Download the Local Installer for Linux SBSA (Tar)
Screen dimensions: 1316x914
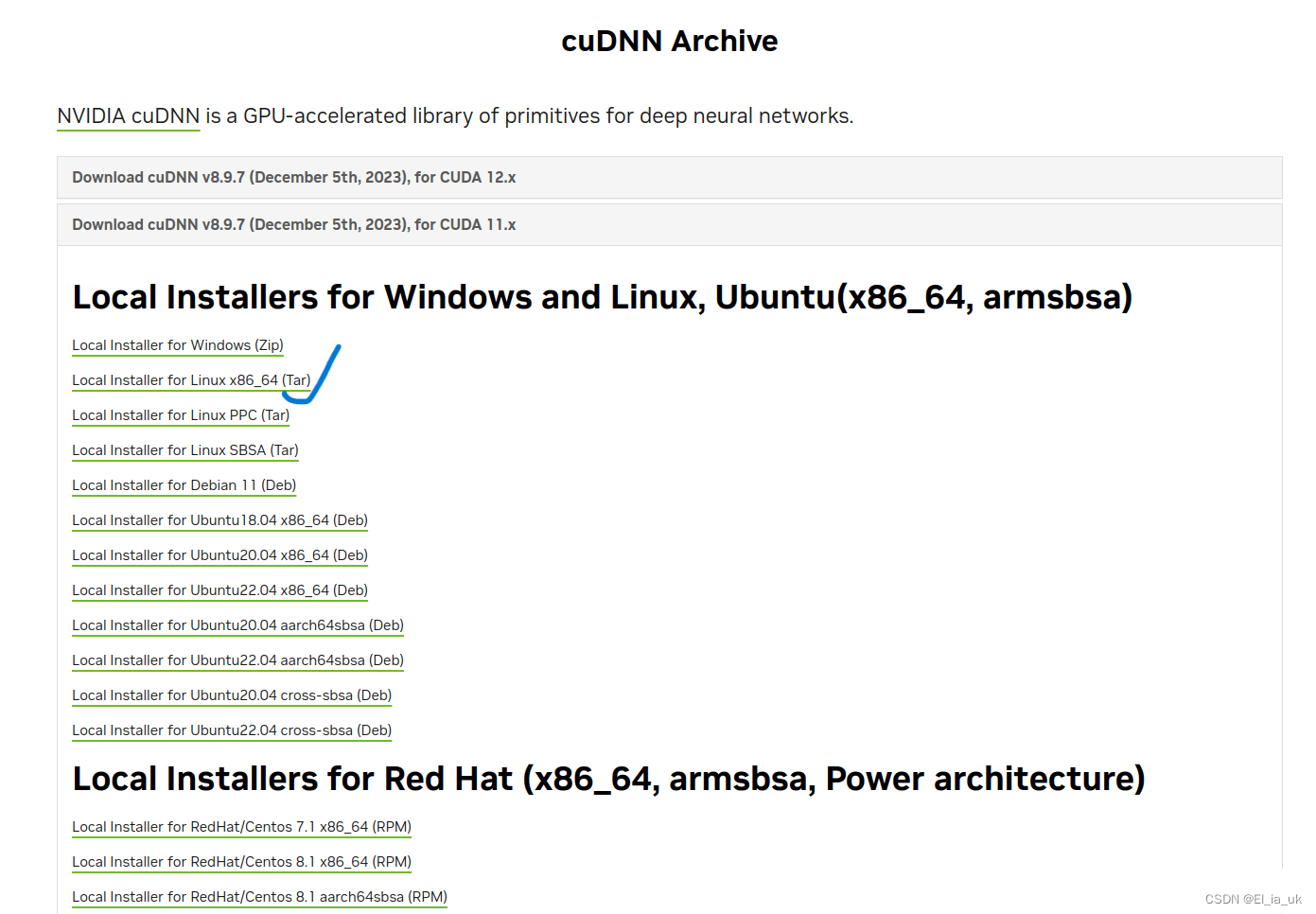(x=184, y=449)
